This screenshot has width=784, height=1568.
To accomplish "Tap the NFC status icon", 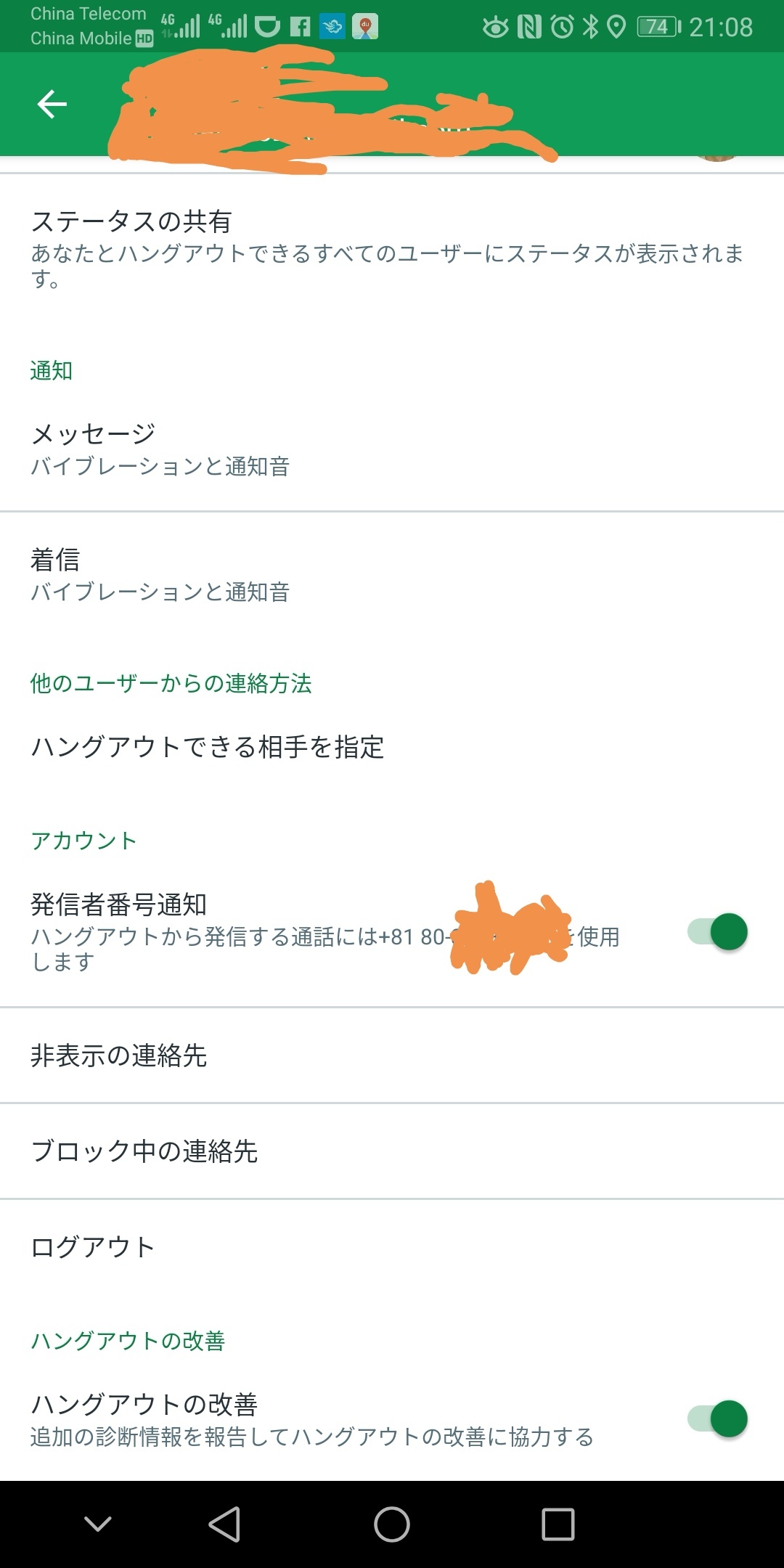I will 529,28.
